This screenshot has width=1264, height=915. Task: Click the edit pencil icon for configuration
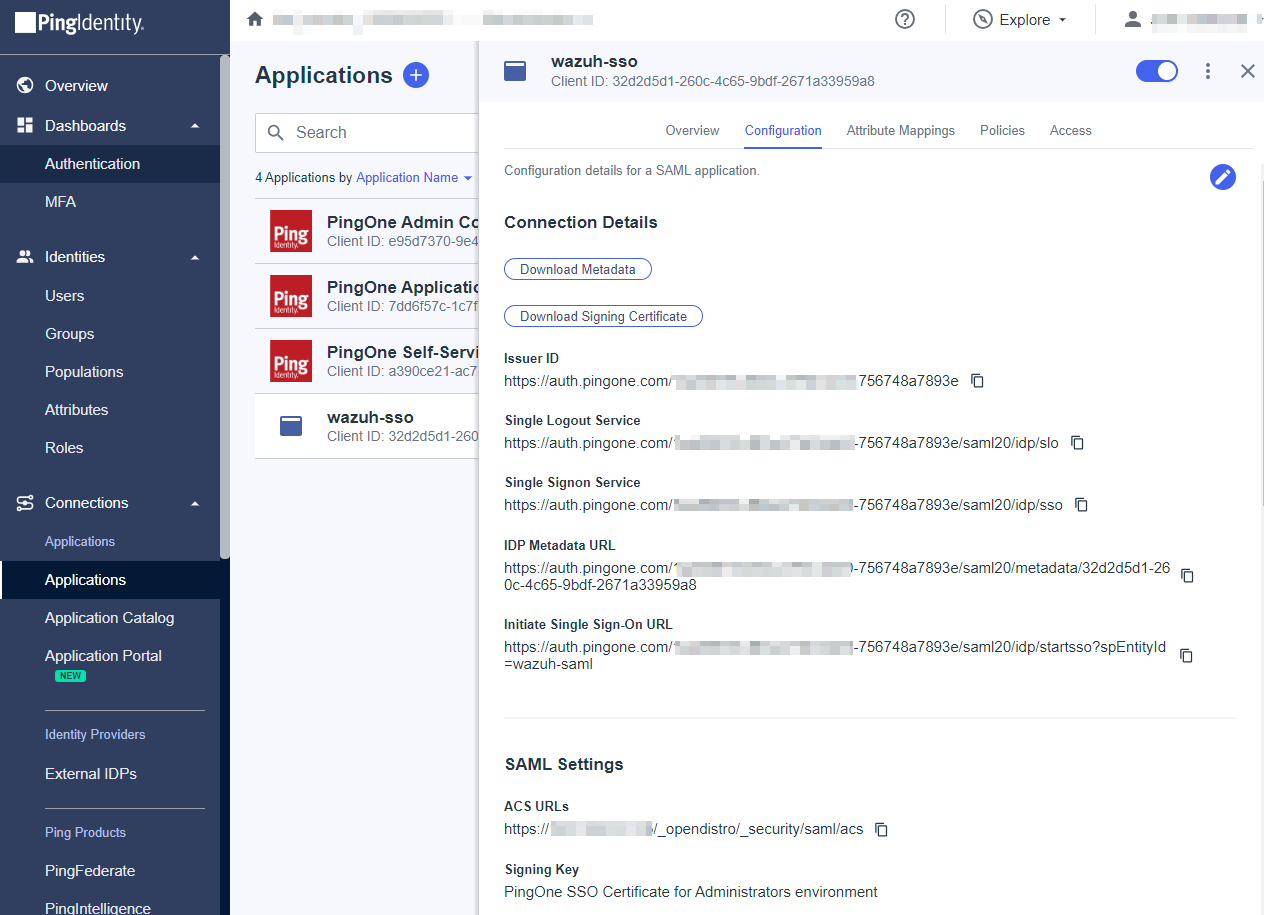pos(1222,177)
